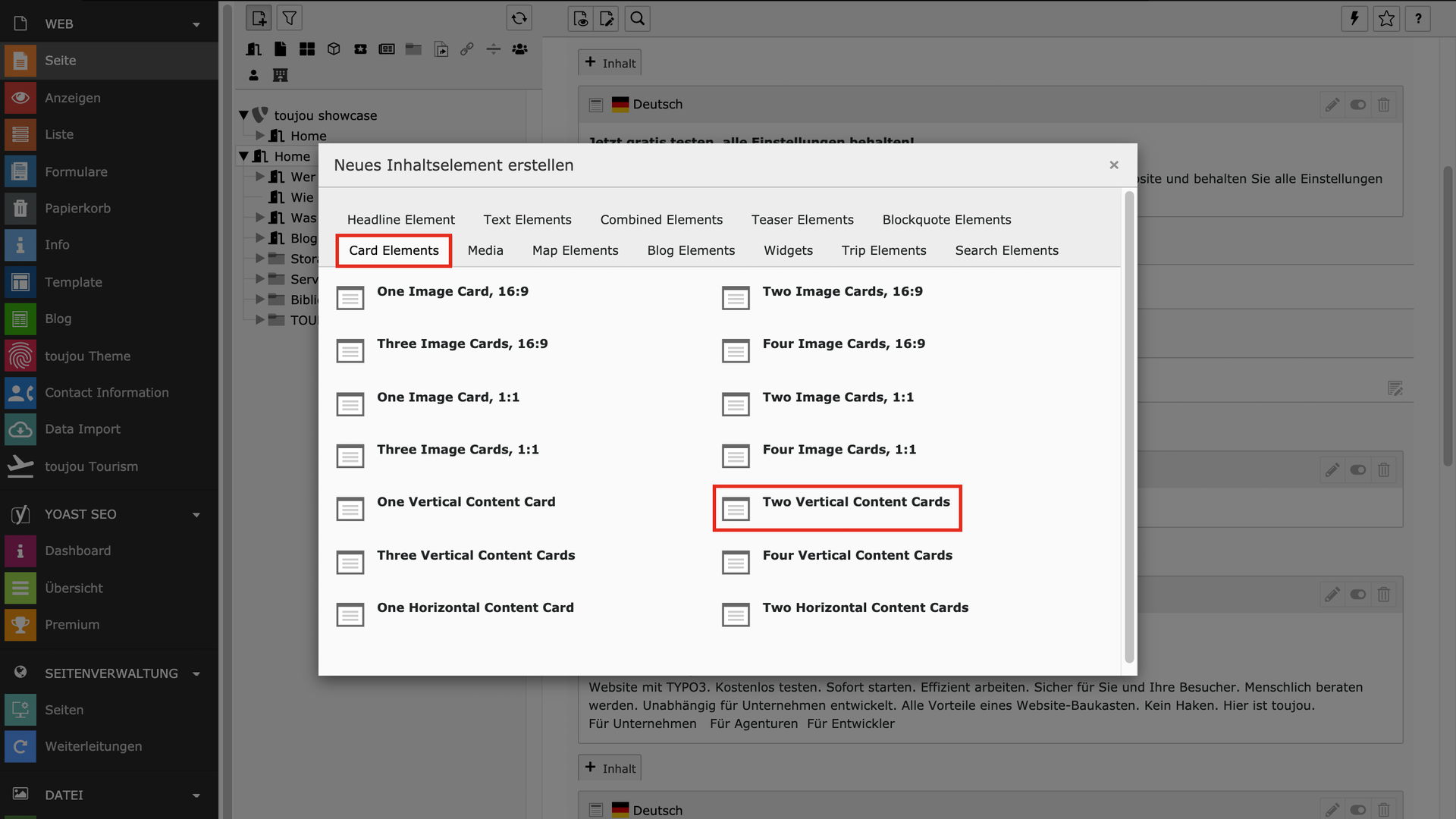The height and width of the screenshot is (819, 1456).
Task: Click the flush cache lightning icon
Action: pyautogui.click(x=1354, y=19)
